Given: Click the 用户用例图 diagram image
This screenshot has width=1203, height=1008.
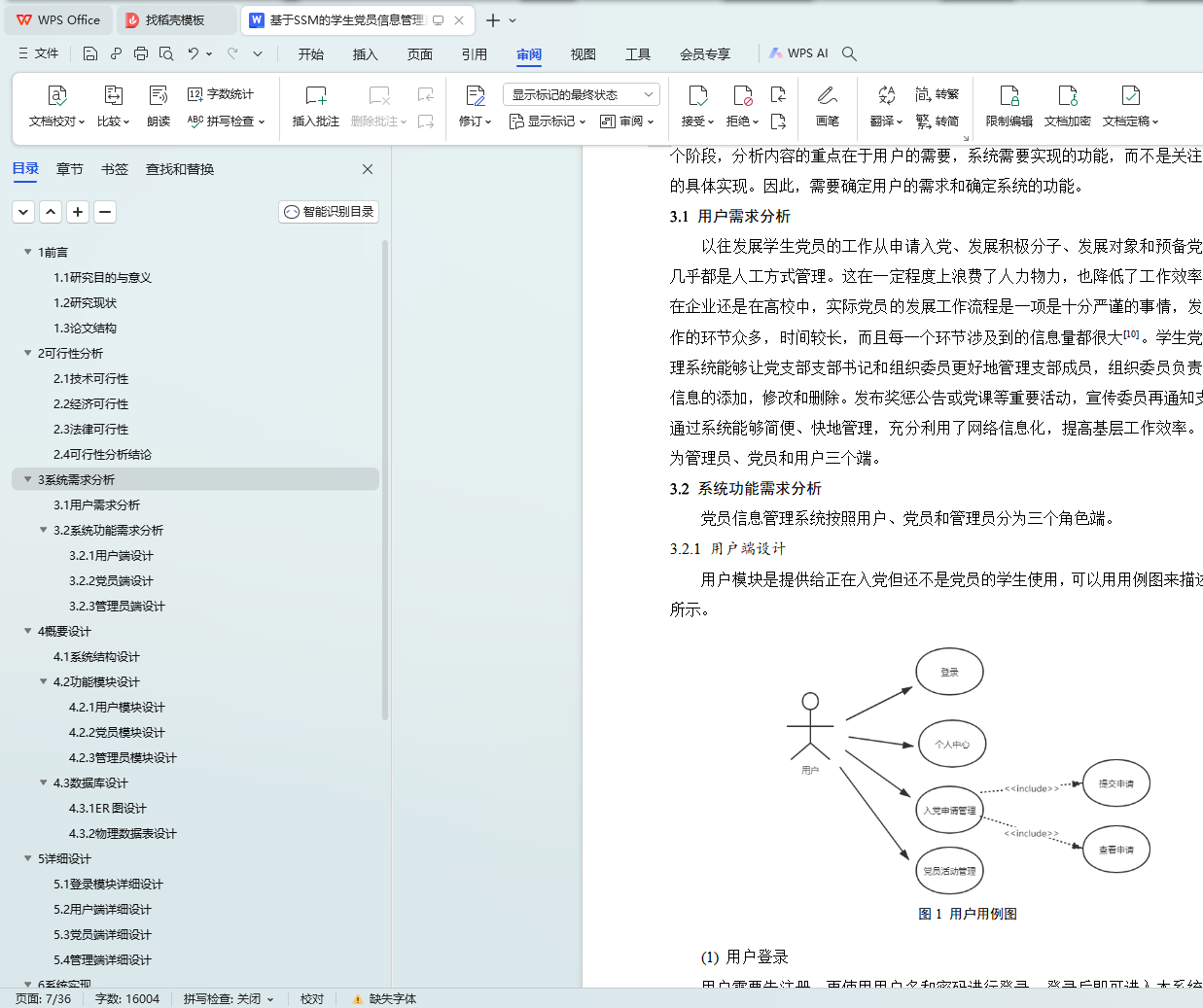Looking at the screenshot, I should 967,769.
